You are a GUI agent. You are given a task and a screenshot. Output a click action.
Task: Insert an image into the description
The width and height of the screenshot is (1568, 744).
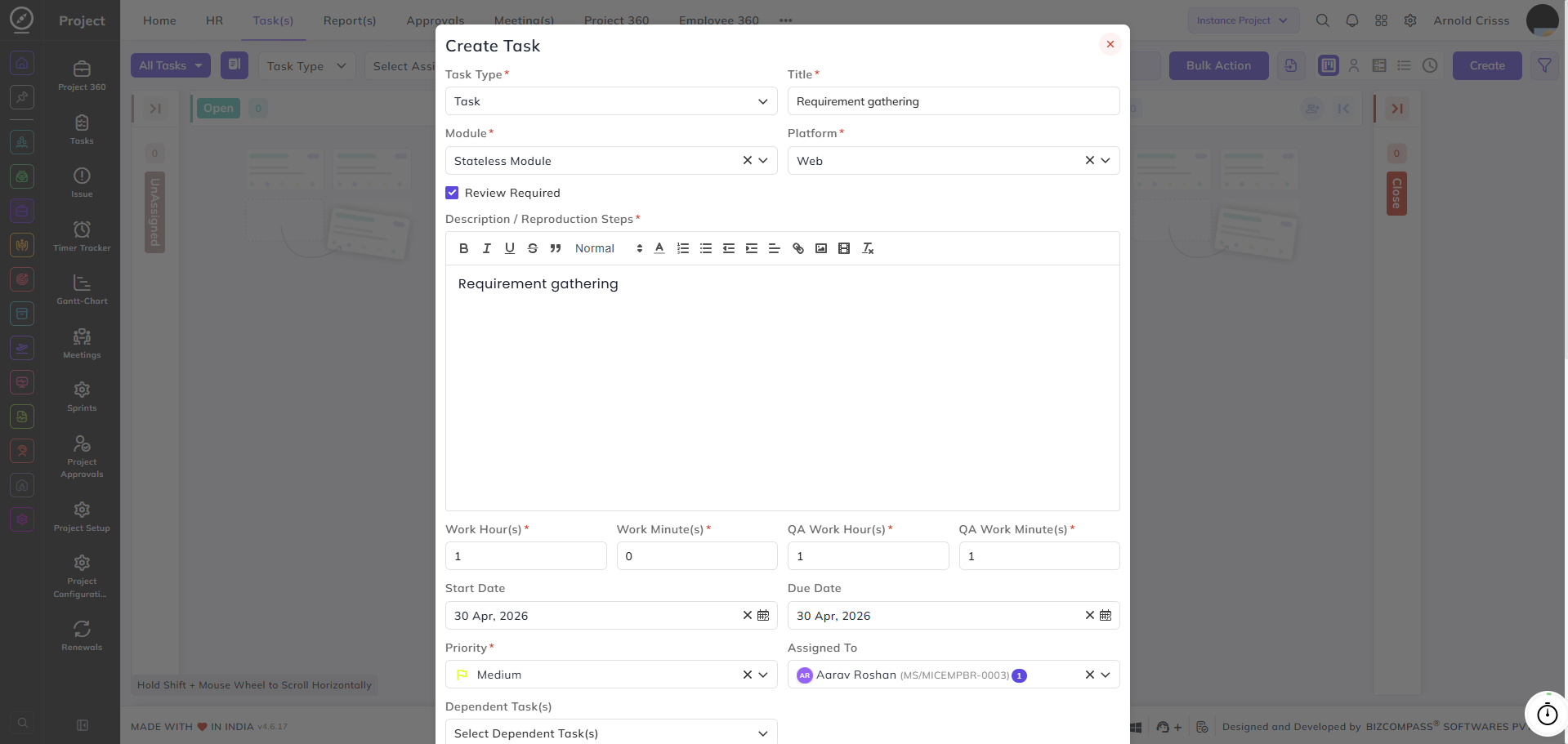pyautogui.click(x=821, y=248)
